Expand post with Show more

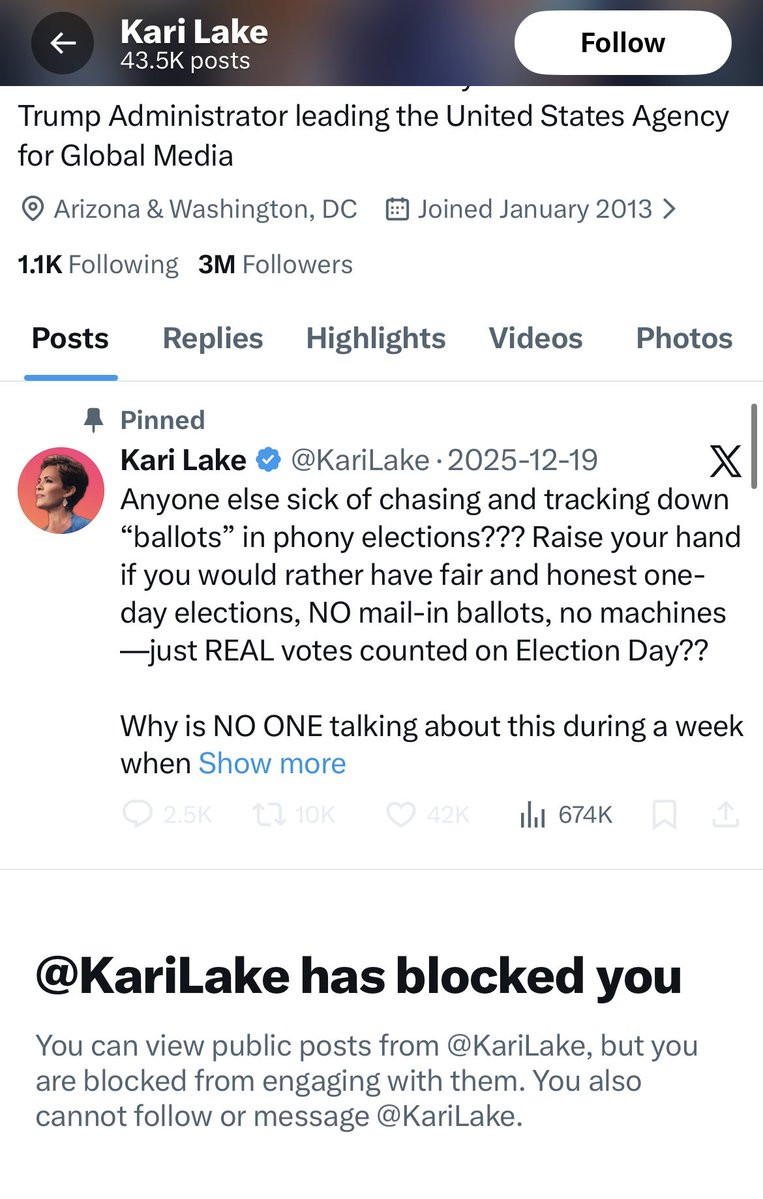[x=272, y=763]
